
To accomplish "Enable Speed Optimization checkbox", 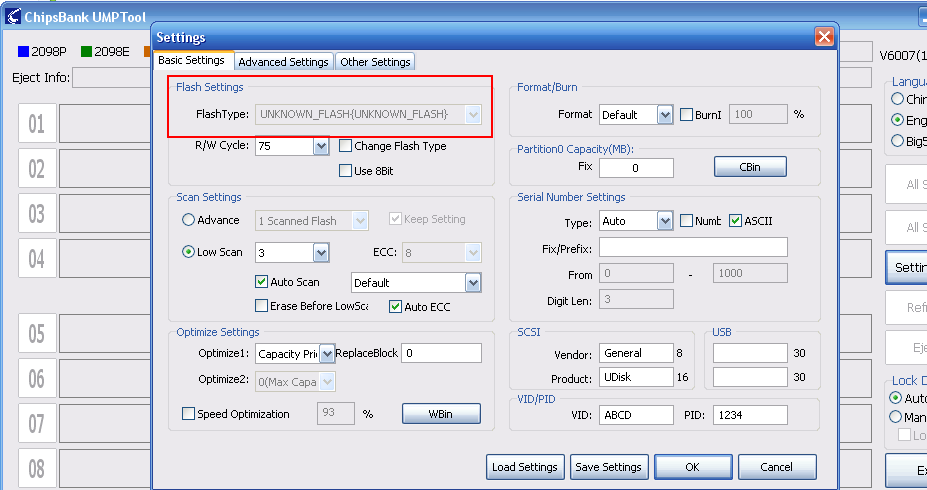I will [x=188, y=414].
